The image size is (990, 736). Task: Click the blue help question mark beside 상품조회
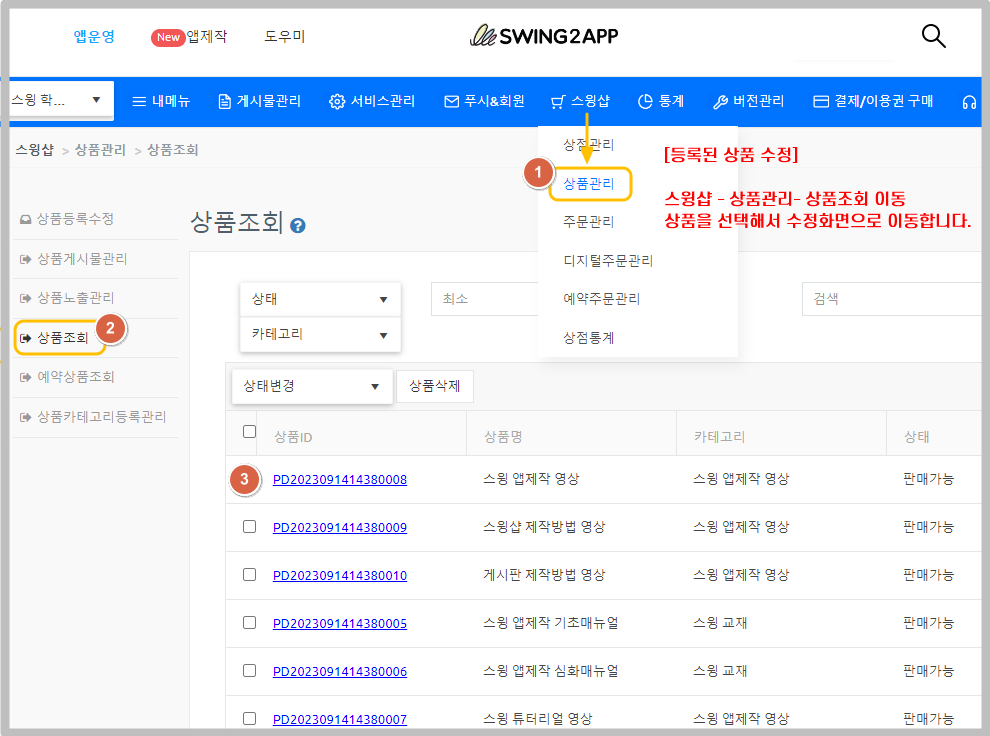297,226
